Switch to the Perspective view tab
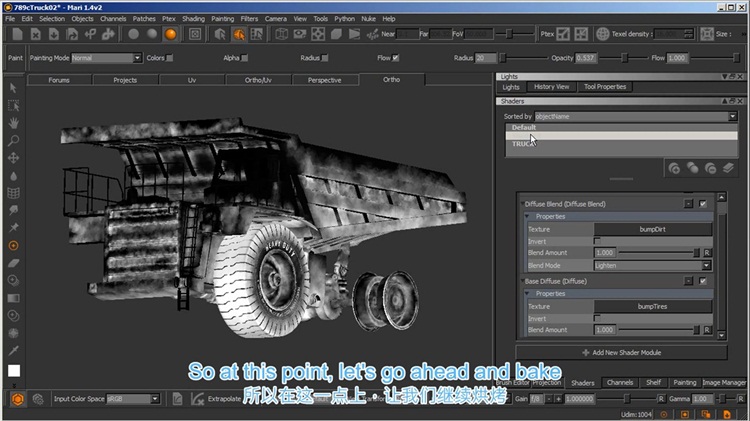750x421 pixels. tap(324, 80)
